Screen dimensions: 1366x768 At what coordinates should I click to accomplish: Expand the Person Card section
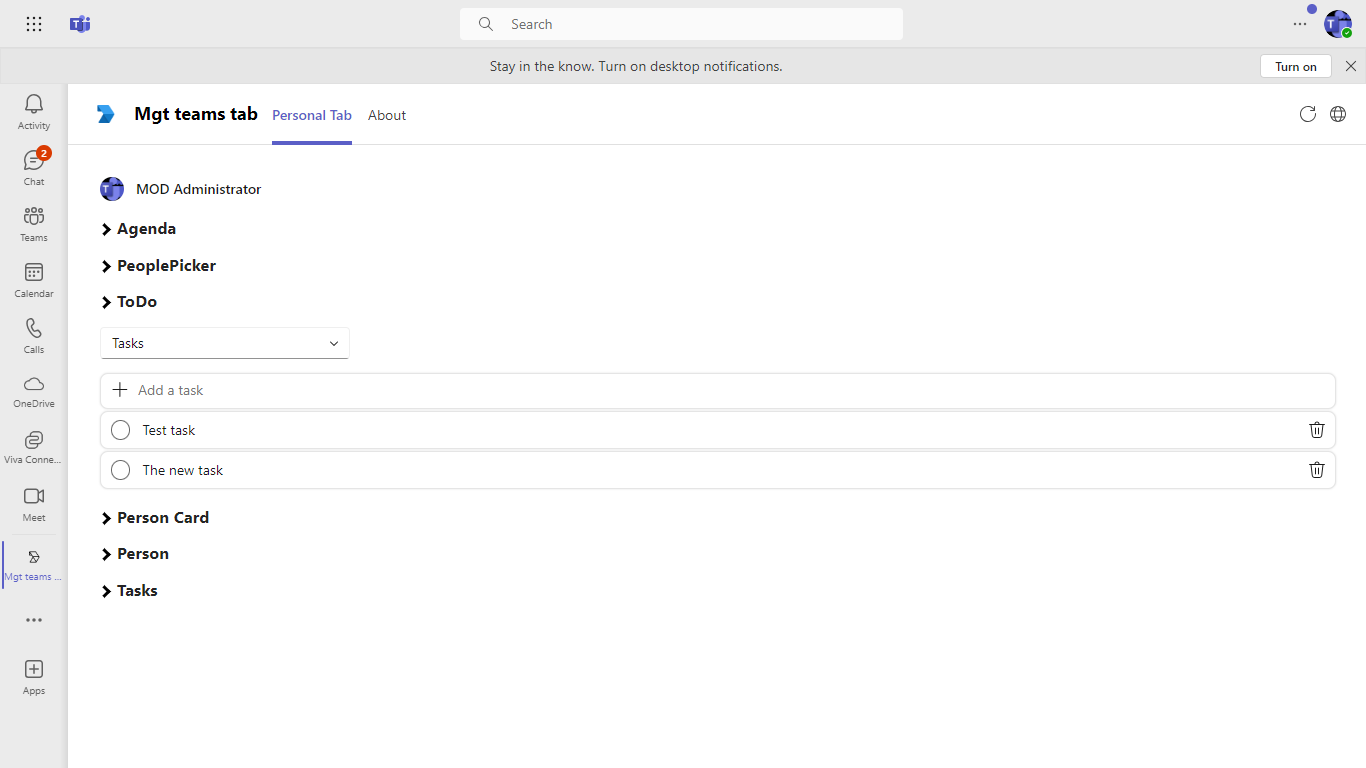pos(155,518)
